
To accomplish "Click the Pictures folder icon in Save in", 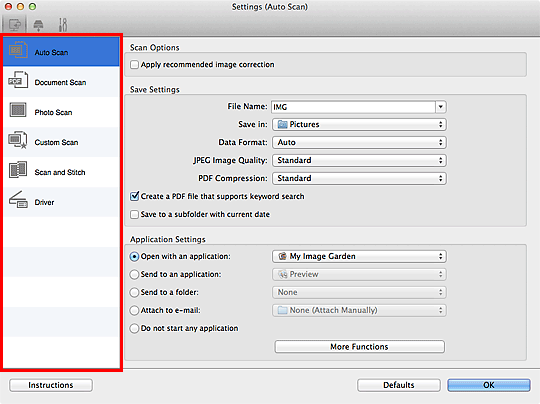I will click(x=282, y=124).
